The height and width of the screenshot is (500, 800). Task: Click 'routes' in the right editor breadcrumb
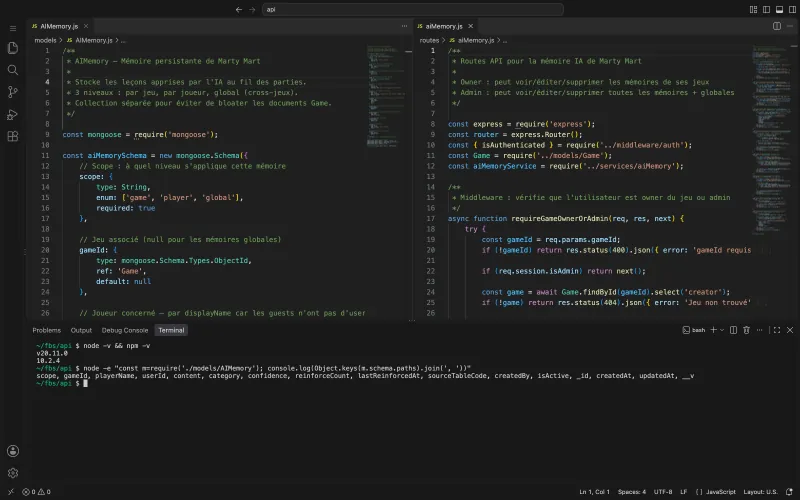click(429, 40)
